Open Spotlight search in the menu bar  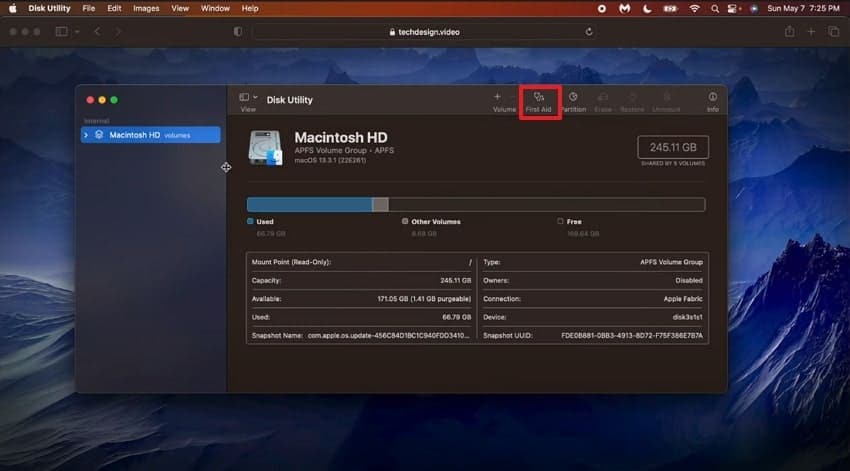point(715,9)
